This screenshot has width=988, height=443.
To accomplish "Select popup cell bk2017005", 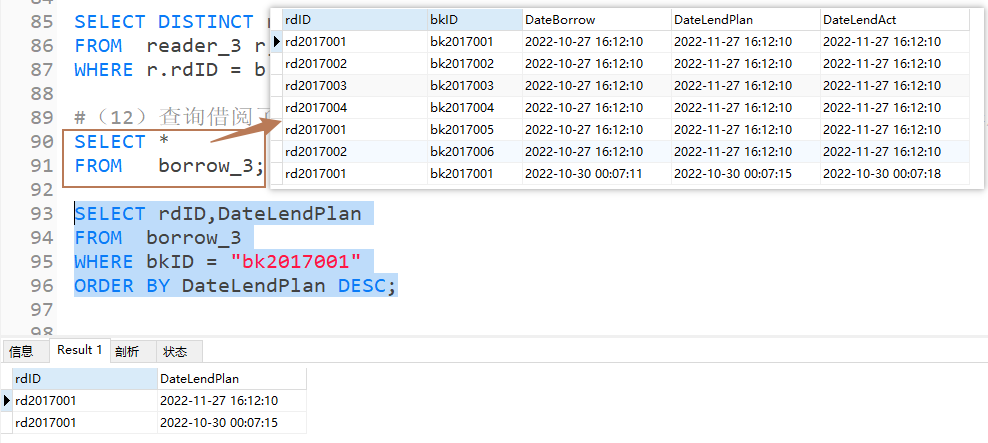I will coord(474,130).
